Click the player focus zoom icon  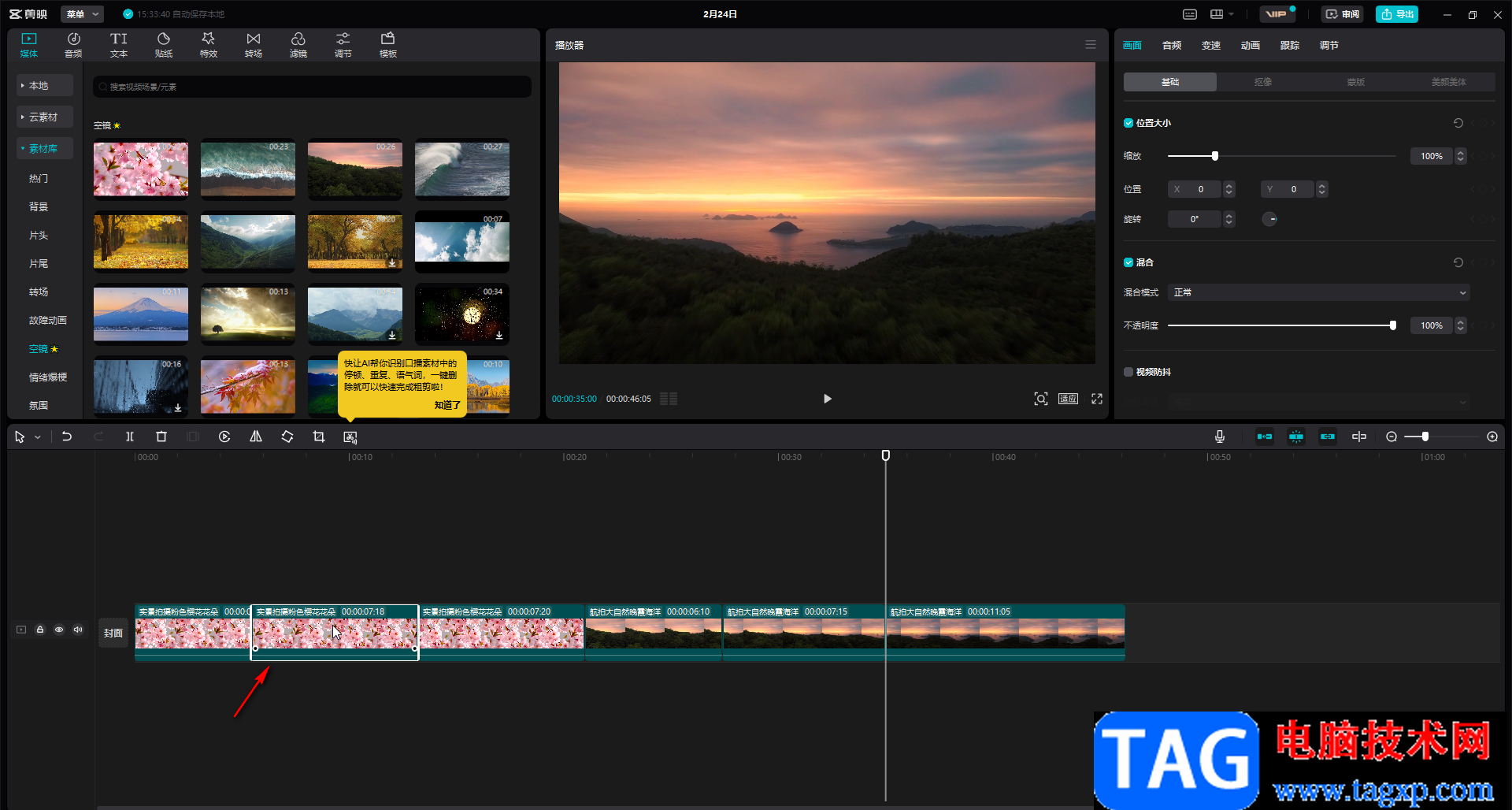(1041, 399)
